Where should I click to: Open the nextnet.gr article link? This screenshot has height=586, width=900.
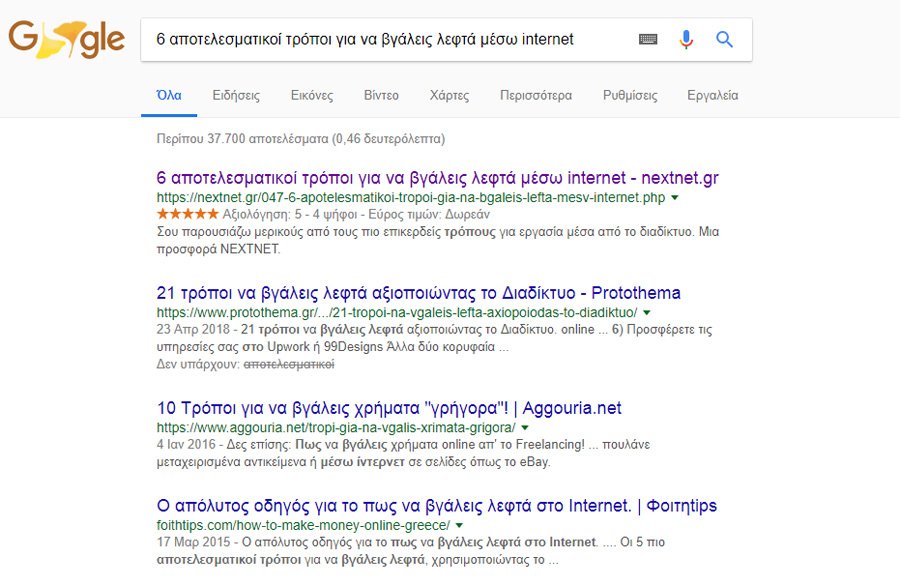(435, 178)
